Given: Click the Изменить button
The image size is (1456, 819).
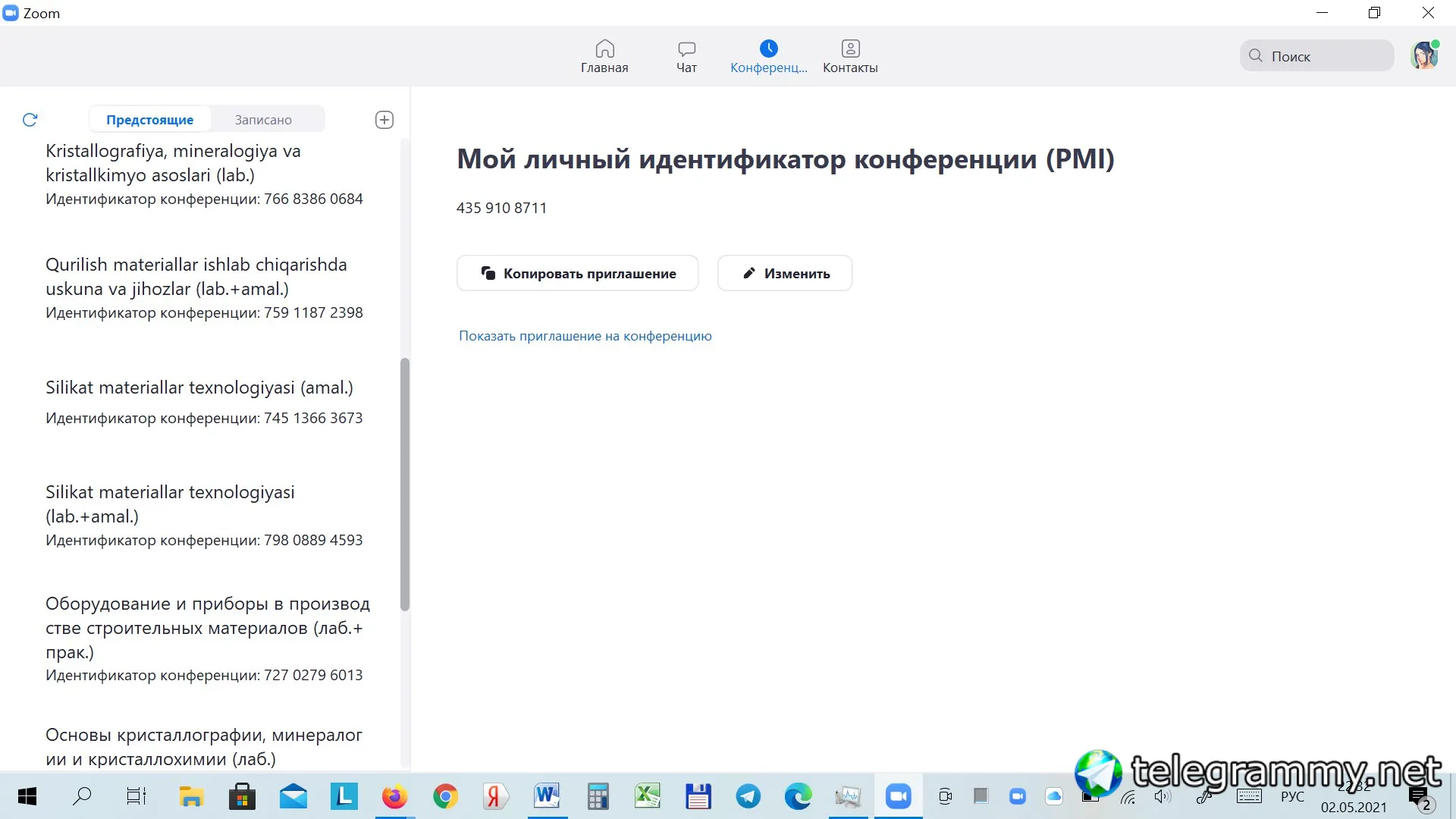Looking at the screenshot, I should point(785,273).
